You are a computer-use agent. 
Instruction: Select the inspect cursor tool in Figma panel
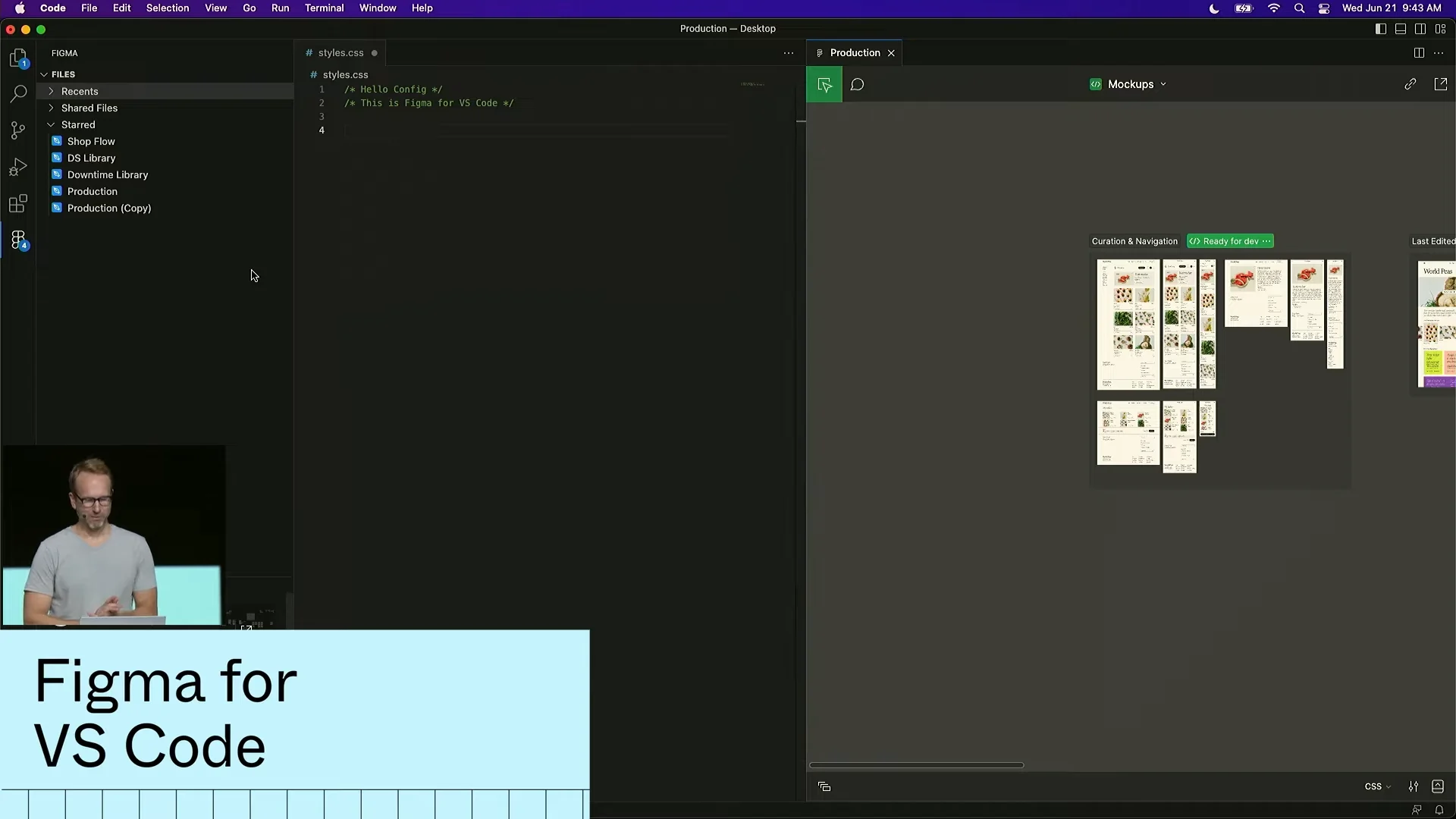click(824, 84)
